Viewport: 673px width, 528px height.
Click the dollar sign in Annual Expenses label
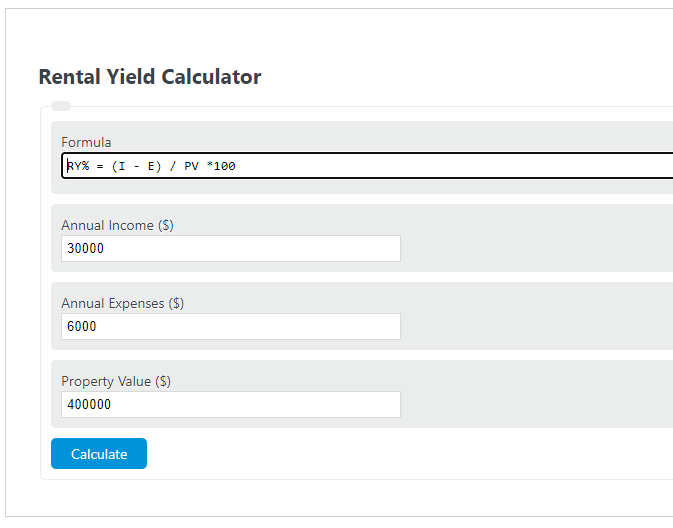[x=177, y=303]
